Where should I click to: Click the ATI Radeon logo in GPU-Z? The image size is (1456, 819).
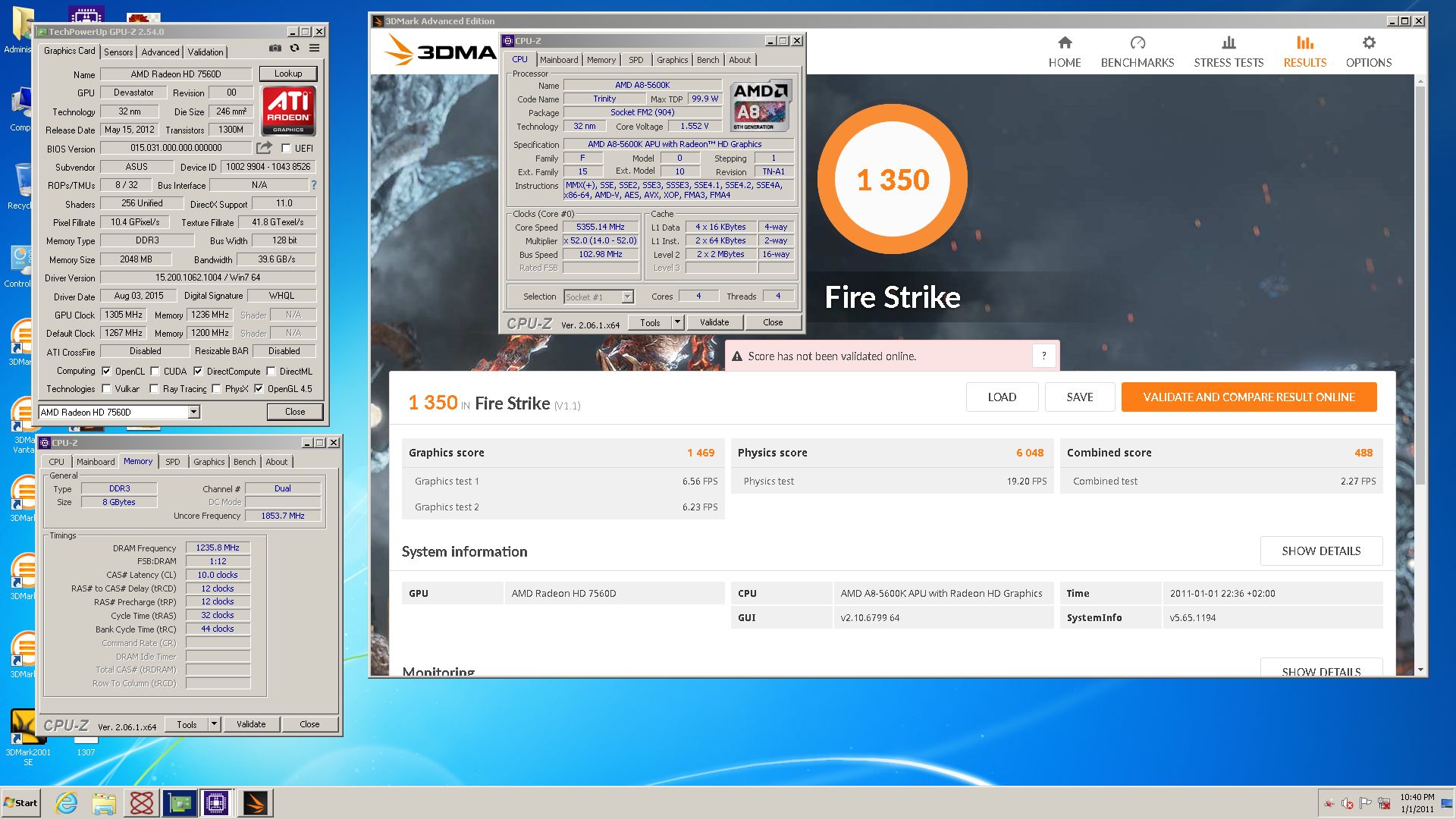(x=288, y=110)
